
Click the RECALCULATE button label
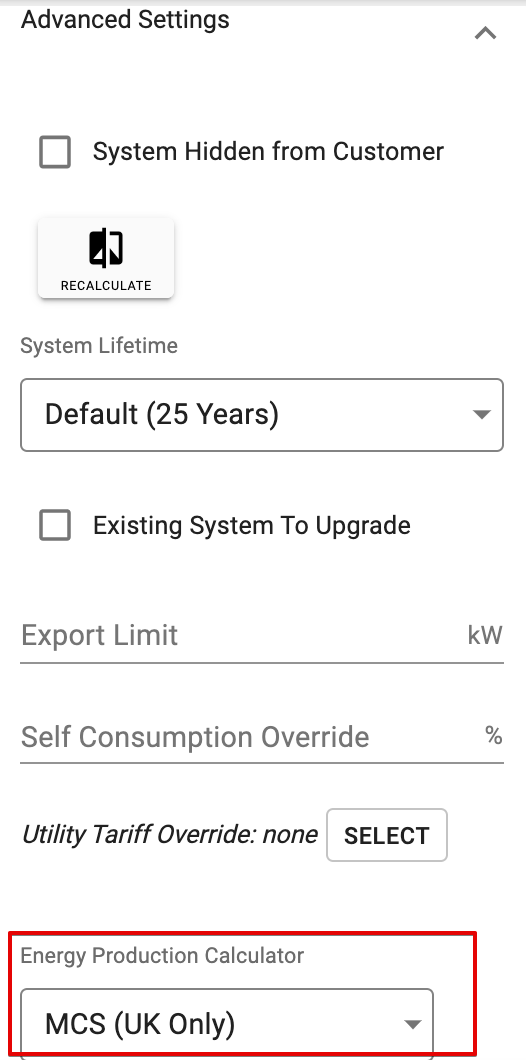tap(106, 285)
